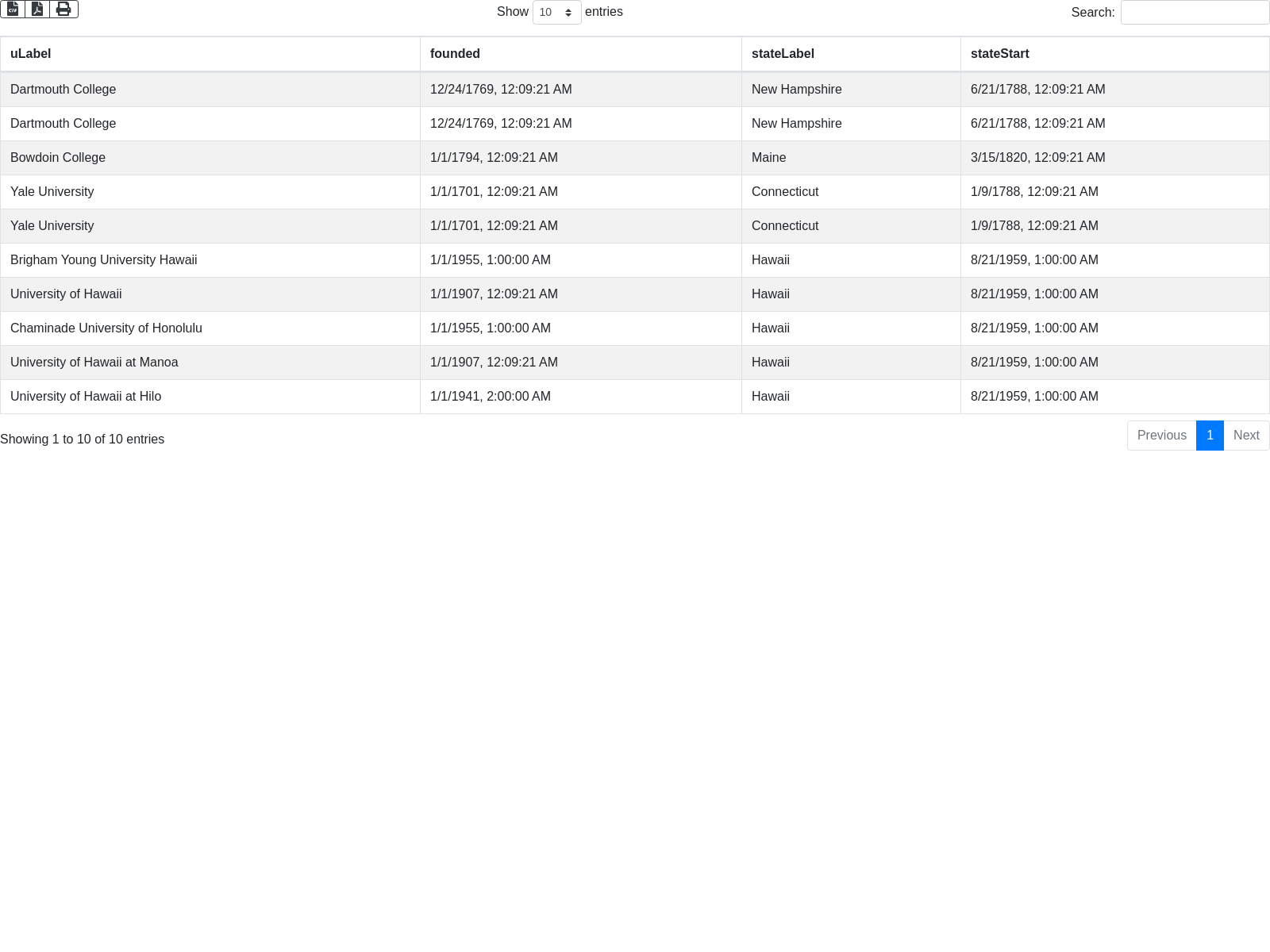Go to the Previous page
This screenshot has width=1270, height=952.
pyautogui.click(x=1161, y=436)
